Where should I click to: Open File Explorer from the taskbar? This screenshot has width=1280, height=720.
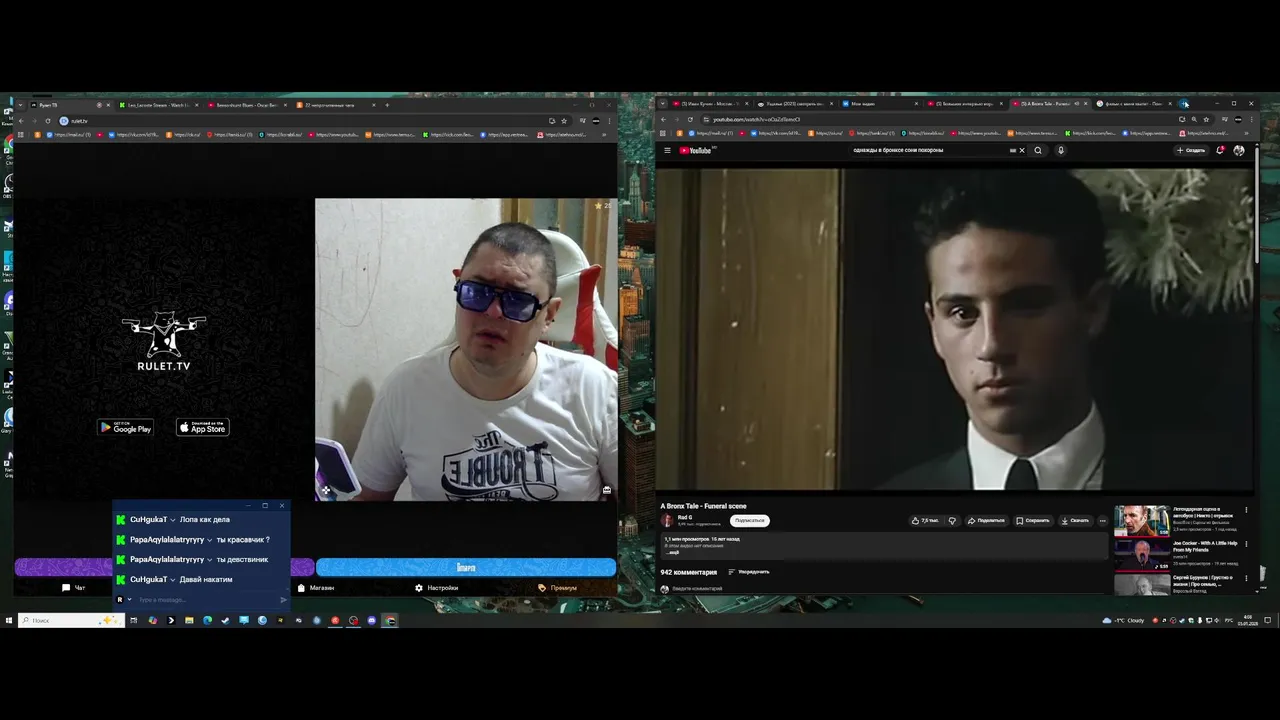(189, 620)
